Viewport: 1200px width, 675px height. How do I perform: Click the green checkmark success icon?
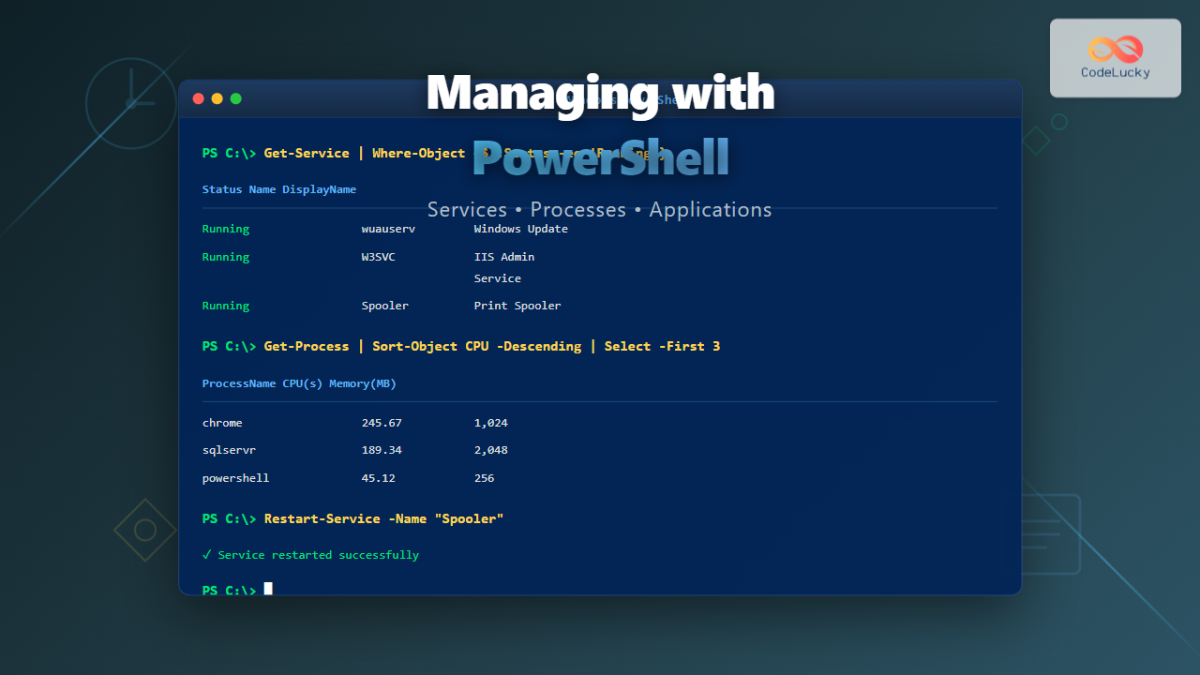point(207,554)
